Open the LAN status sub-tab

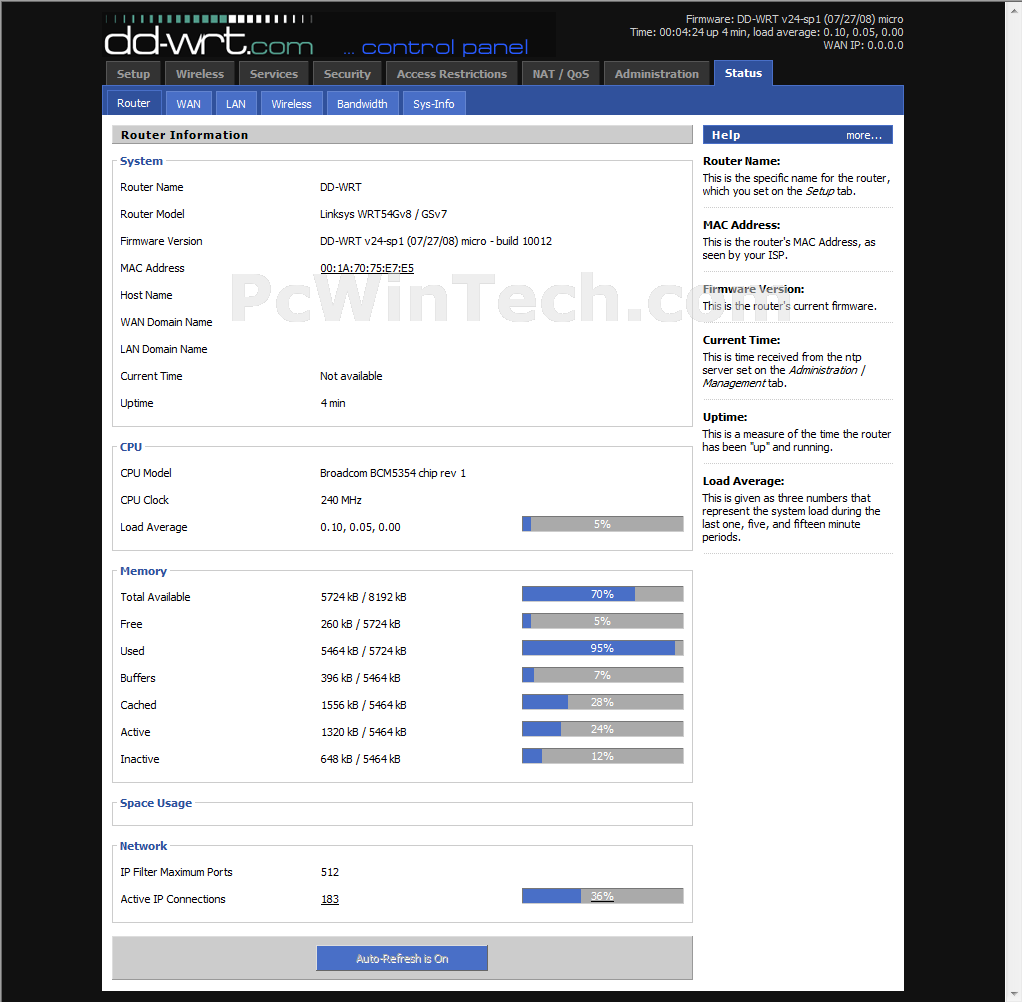tap(236, 104)
